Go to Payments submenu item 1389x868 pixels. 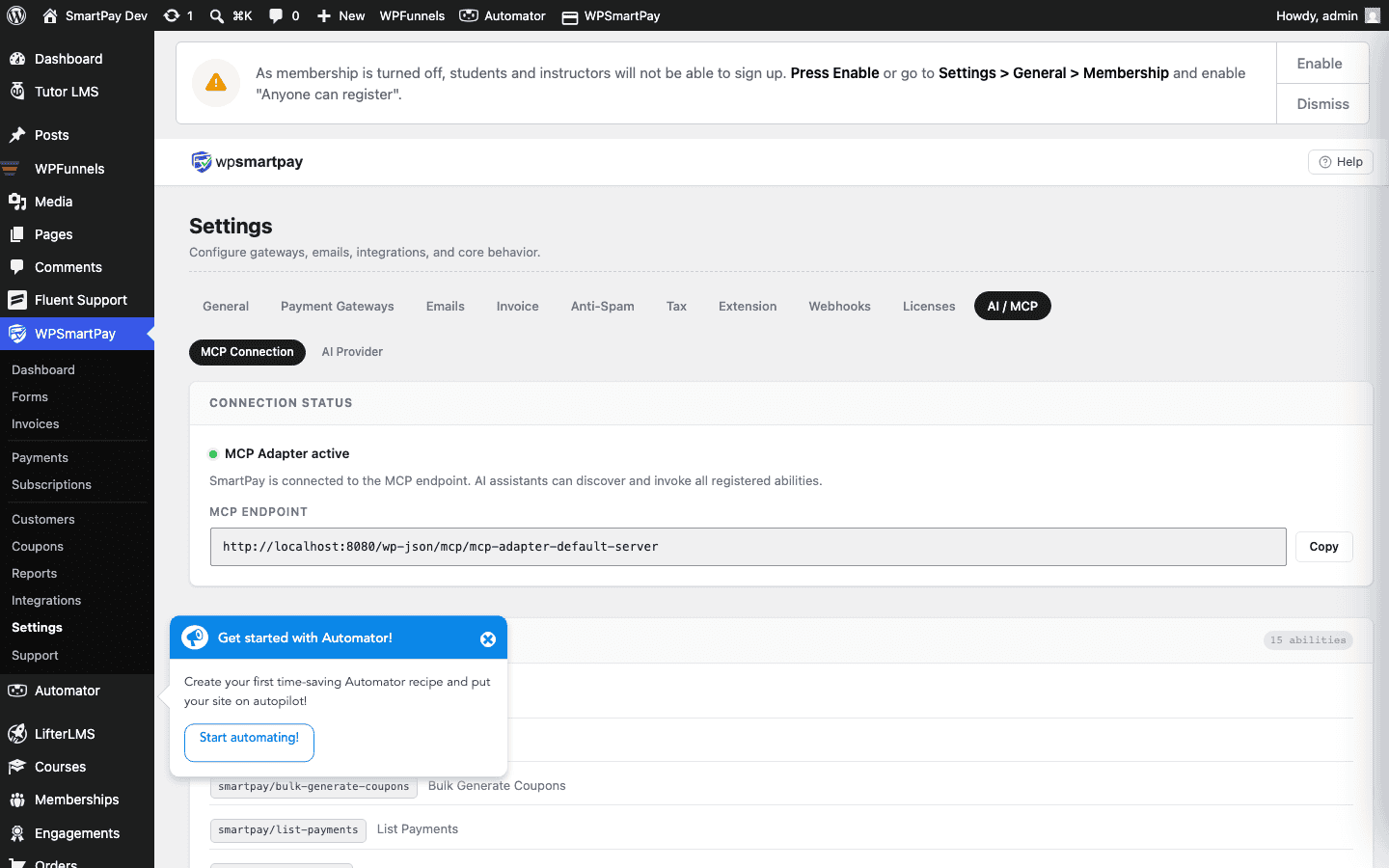pos(40,458)
